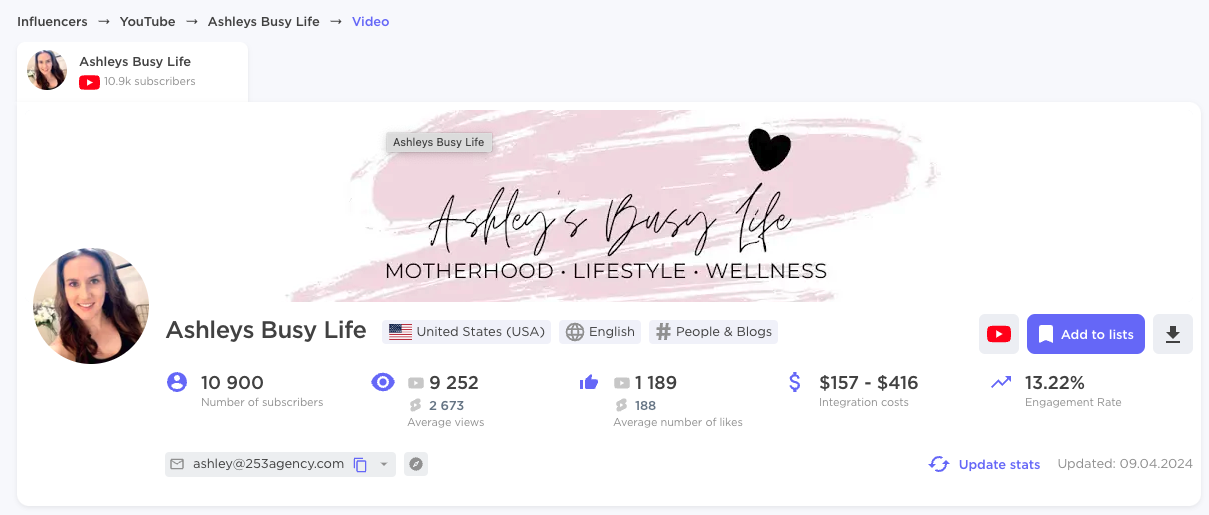Click the thumbs-up likes icon
This screenshot has height=515, width=1209.
pos(589,382)
